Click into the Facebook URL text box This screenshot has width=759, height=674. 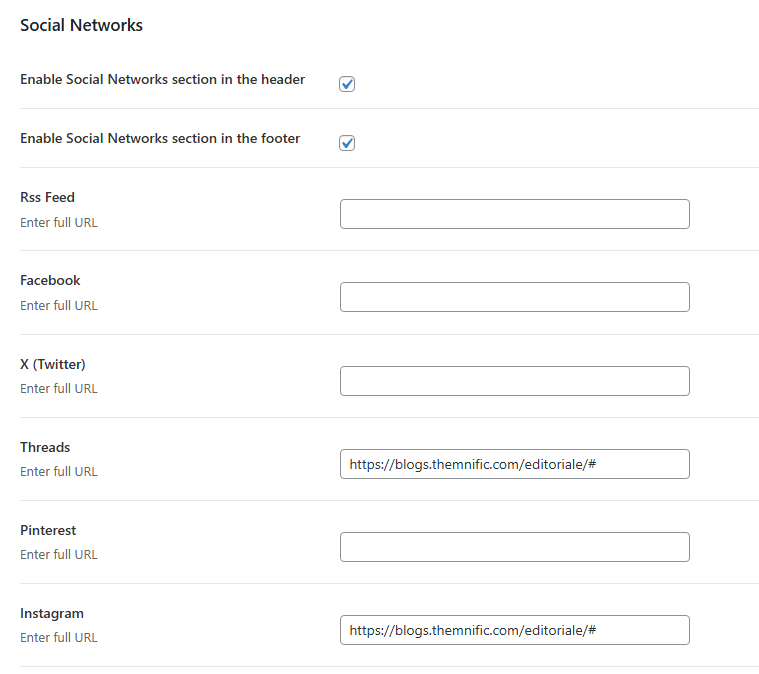[x=514, y=297]
